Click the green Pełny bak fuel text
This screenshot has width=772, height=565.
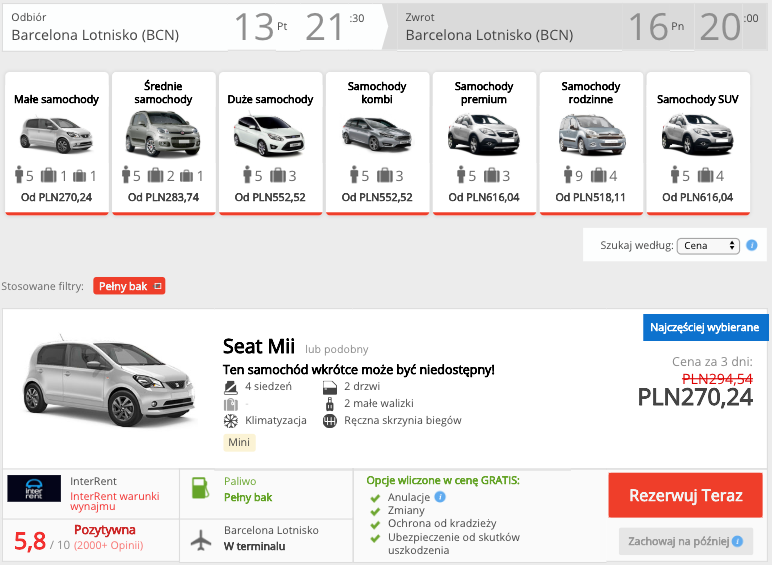click(248, 498)
